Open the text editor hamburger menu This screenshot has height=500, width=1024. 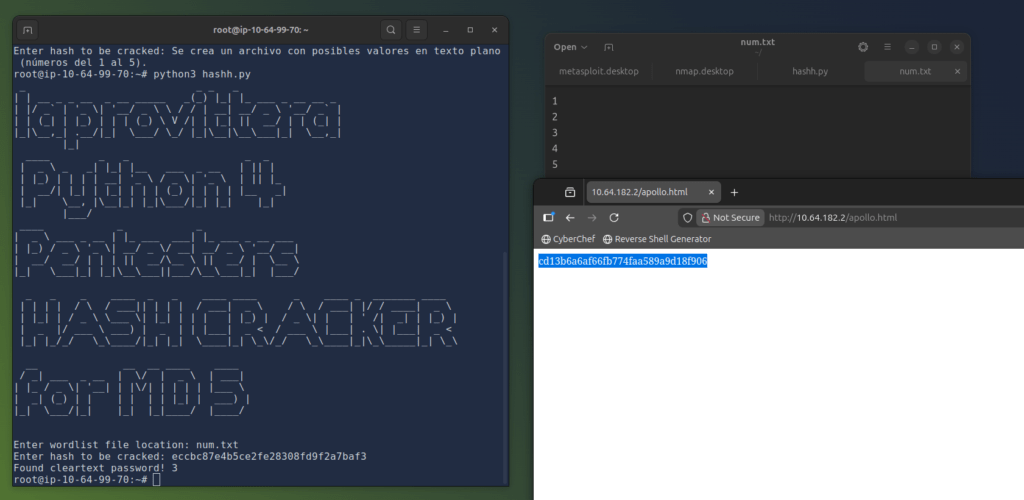tap(888, 47)
